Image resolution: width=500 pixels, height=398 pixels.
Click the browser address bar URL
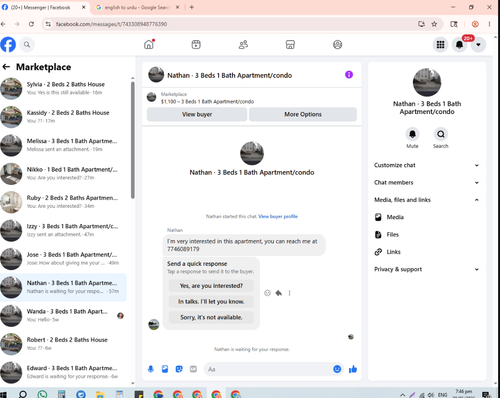point(111,24)
